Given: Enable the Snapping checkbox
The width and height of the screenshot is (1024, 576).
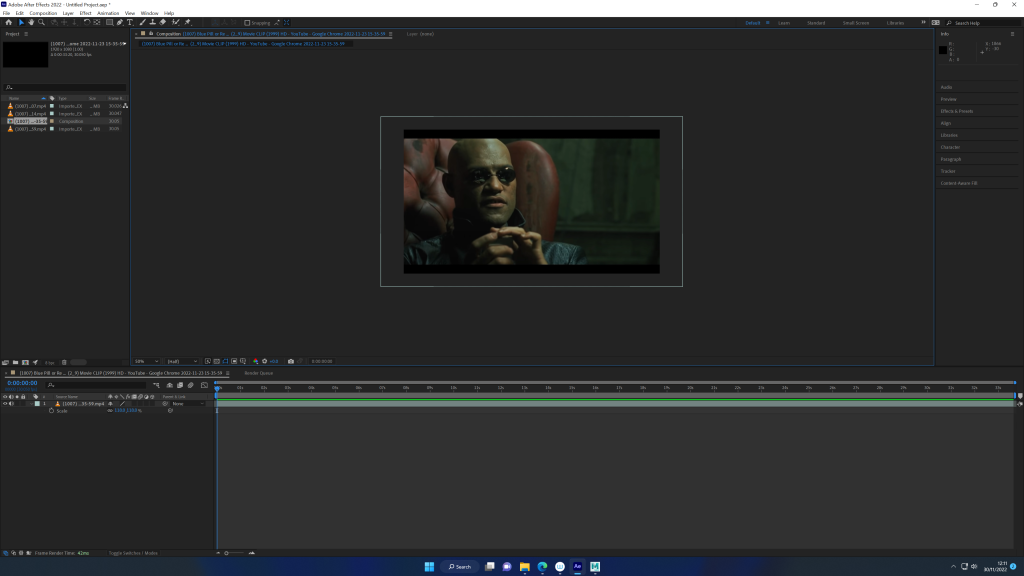Looking at the screenshot, I should click(247, 23).
